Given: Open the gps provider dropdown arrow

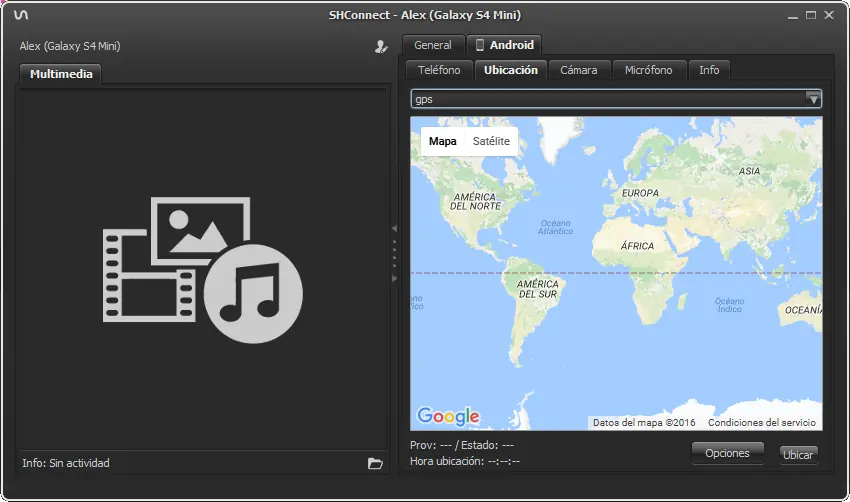Looking at the screenshot, I should point(813,99).
